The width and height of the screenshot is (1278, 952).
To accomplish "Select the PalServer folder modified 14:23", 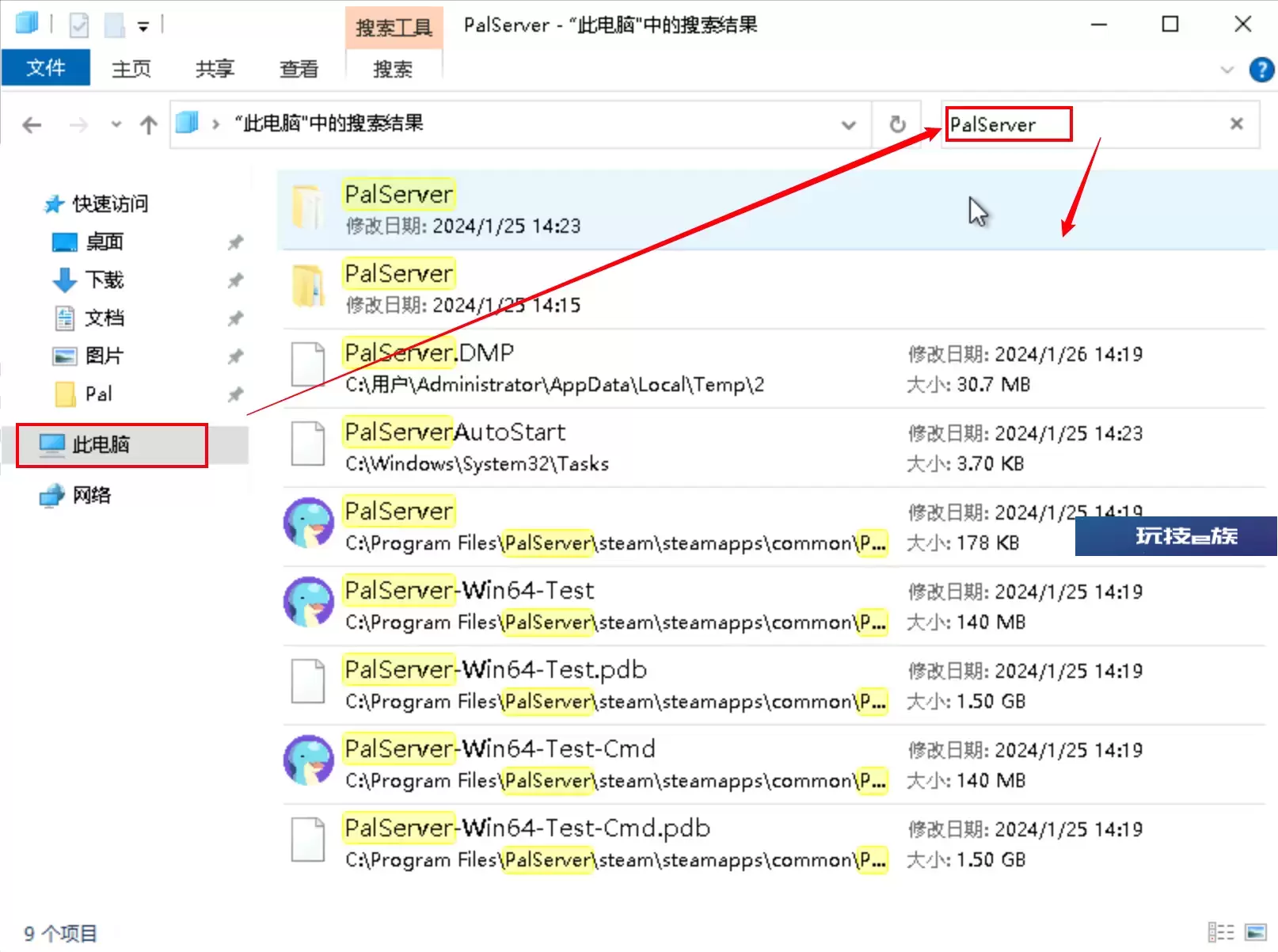I will 774,210.
